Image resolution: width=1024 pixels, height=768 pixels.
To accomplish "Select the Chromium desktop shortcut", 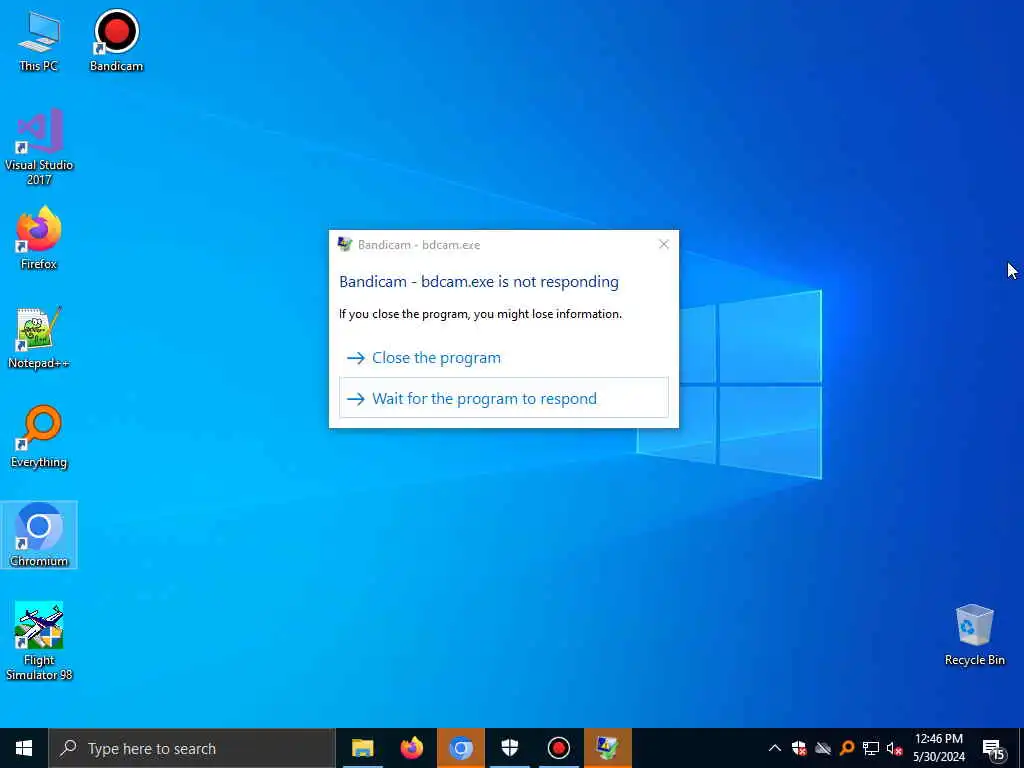I will pyautogui.click(x=39, y=535).
